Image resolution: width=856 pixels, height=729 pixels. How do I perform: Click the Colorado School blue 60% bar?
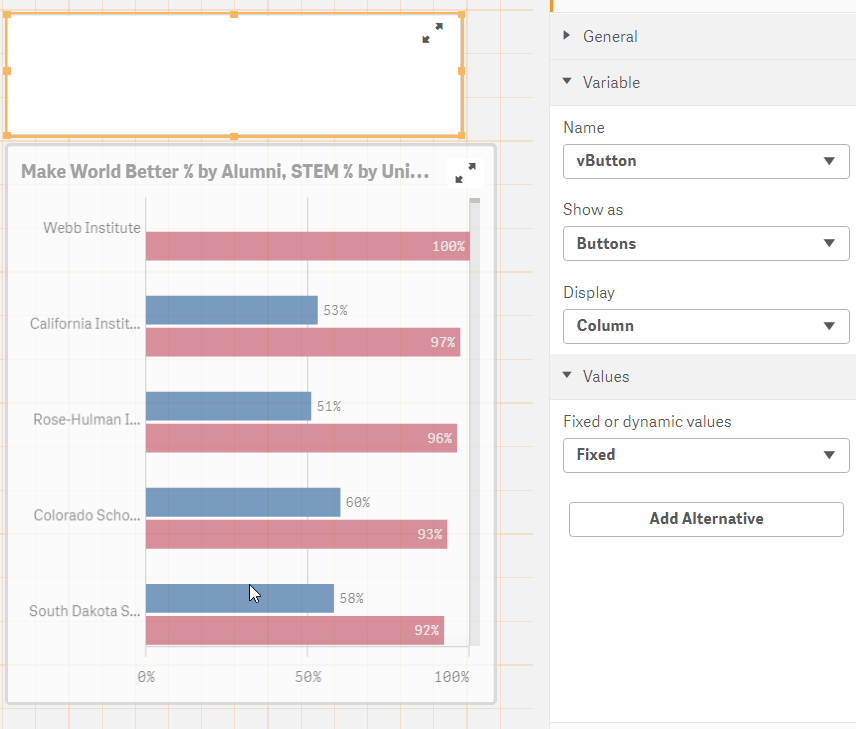click(x=243, y=502)
